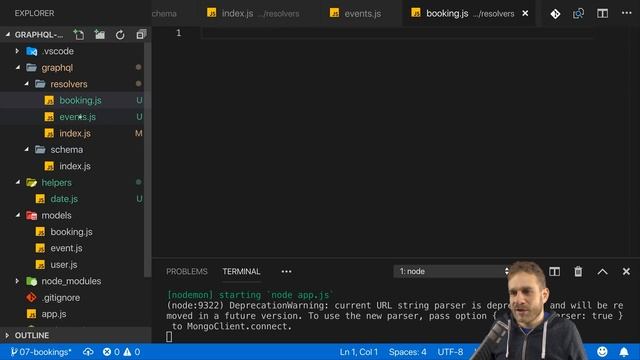This screenshot has height=360, width=640.
Task: Open the source control changes icon
Action: click(x=555, y=13)
